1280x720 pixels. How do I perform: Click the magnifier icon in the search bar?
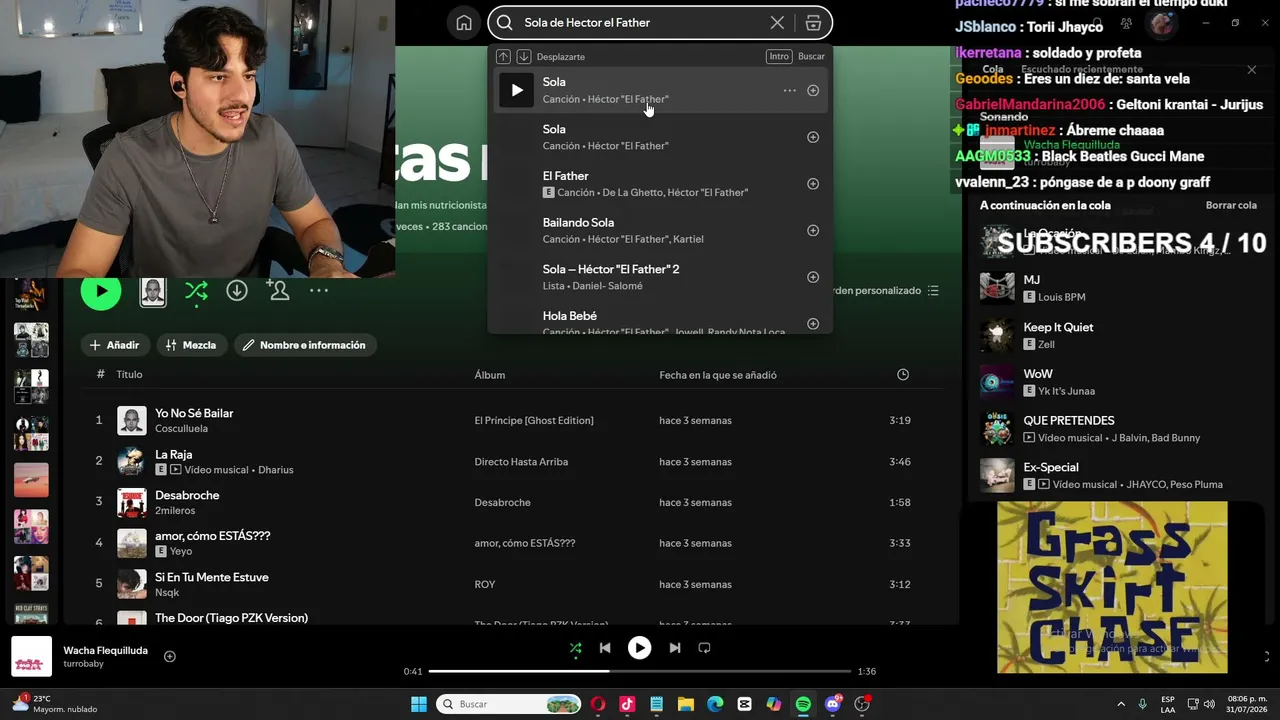point(505,23)
